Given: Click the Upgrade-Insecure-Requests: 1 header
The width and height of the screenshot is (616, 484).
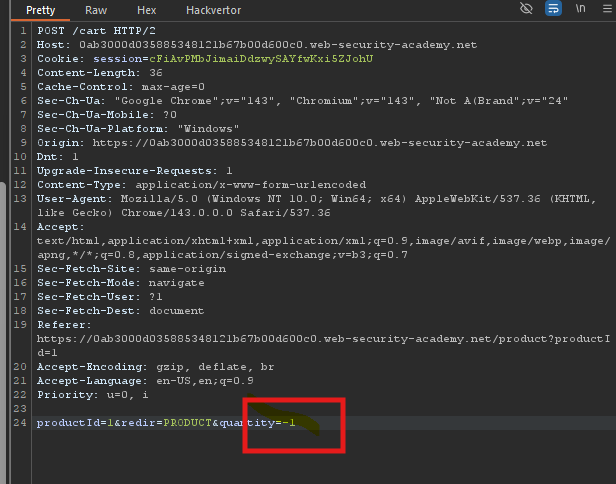Looking at the screenshot, I should [135, 171].
